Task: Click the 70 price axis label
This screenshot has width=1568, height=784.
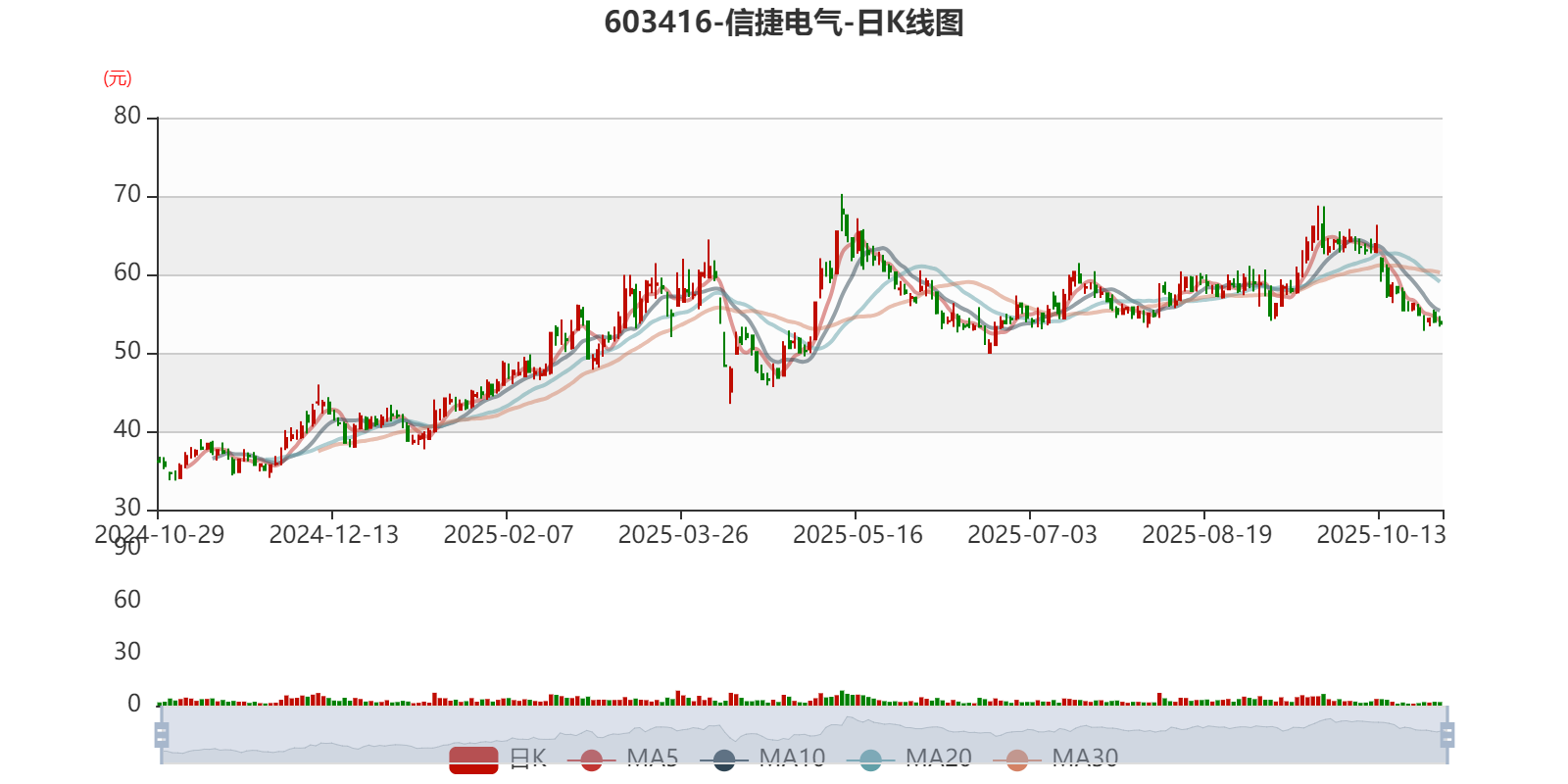Action: pyautogui.click(x=127, y=195)
